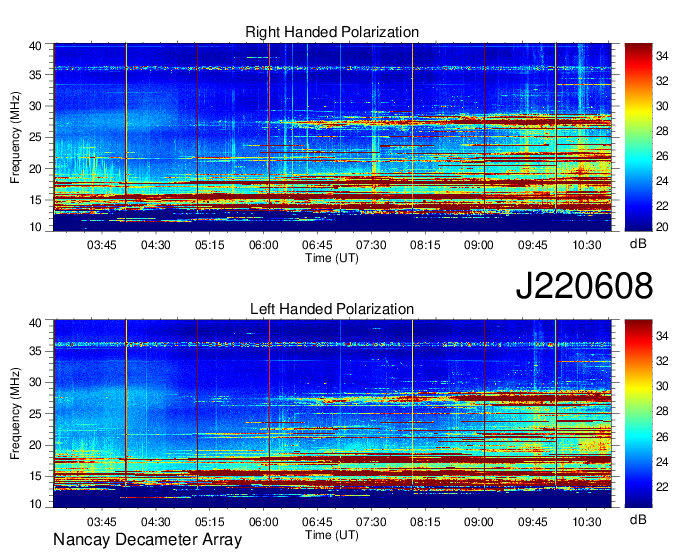
Task: Click the 04:30 time tick of the left-handed plot
Action: tap(155, 521)
